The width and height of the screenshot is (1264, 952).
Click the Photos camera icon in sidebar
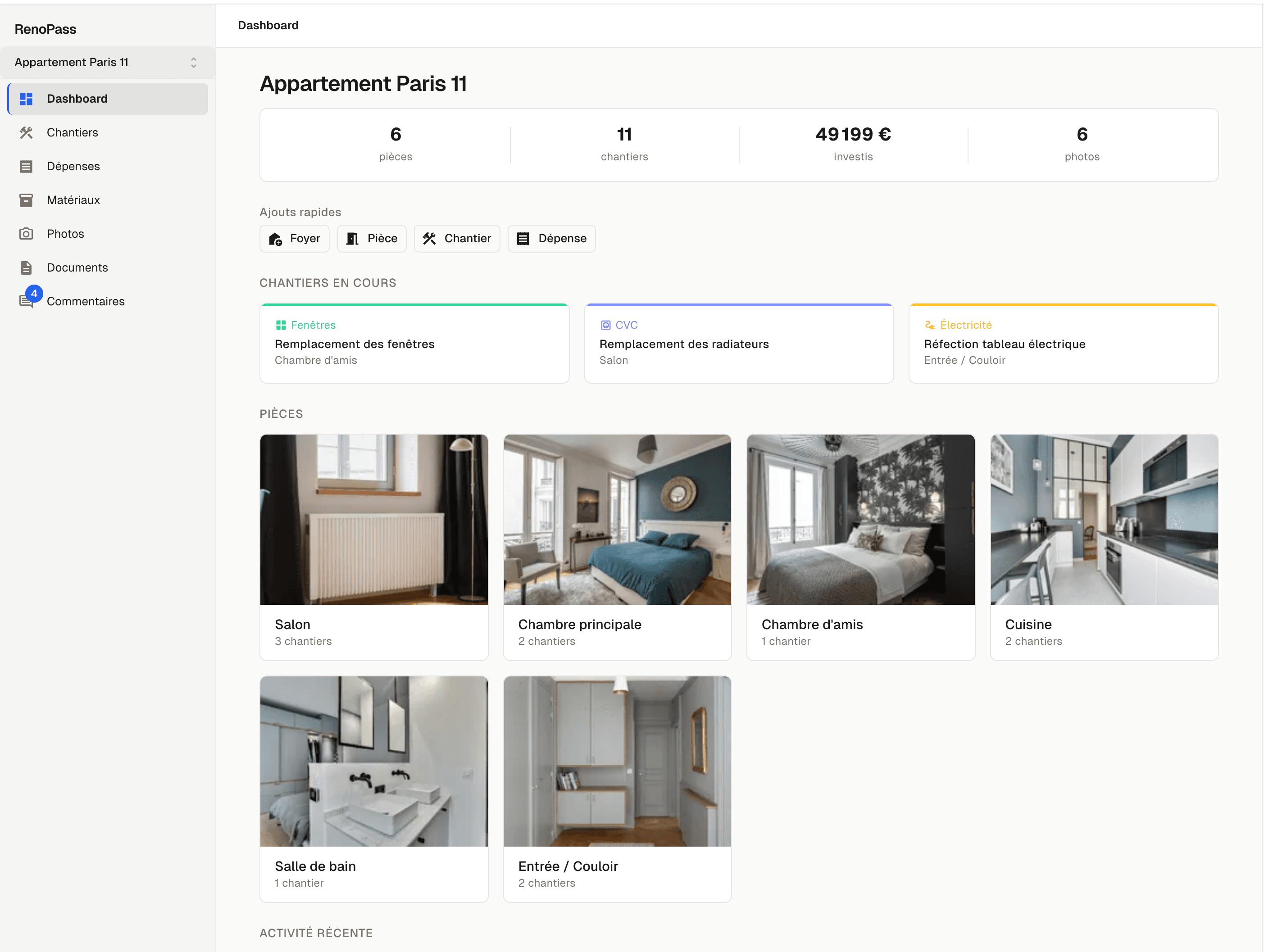[26, 234]
